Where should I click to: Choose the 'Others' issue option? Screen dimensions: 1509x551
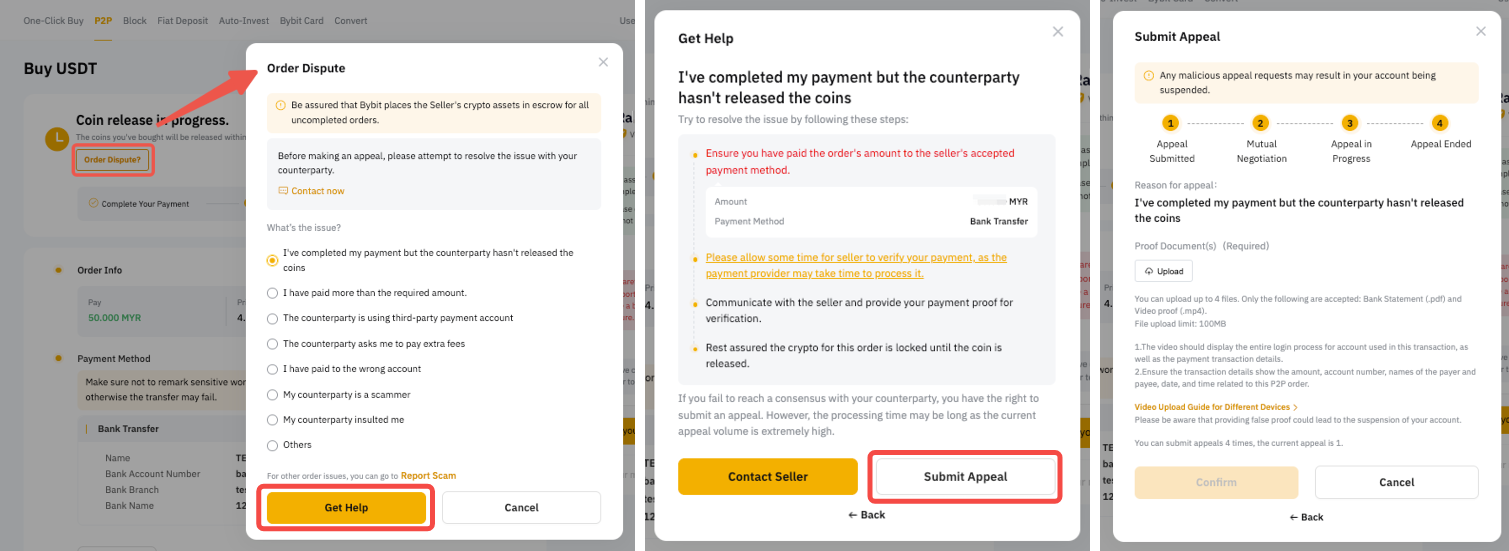(x=272, y=445)
